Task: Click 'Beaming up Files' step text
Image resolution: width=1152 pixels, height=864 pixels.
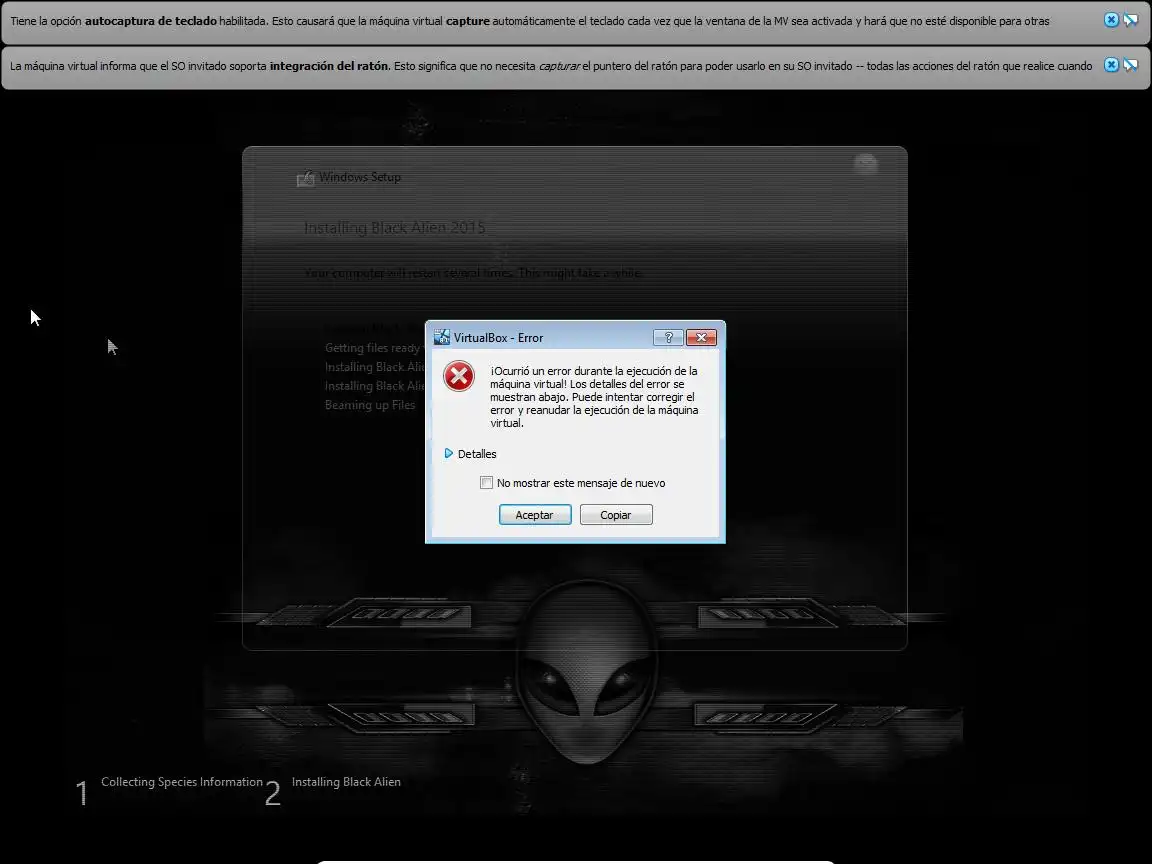Action: [x=370, y=405]
